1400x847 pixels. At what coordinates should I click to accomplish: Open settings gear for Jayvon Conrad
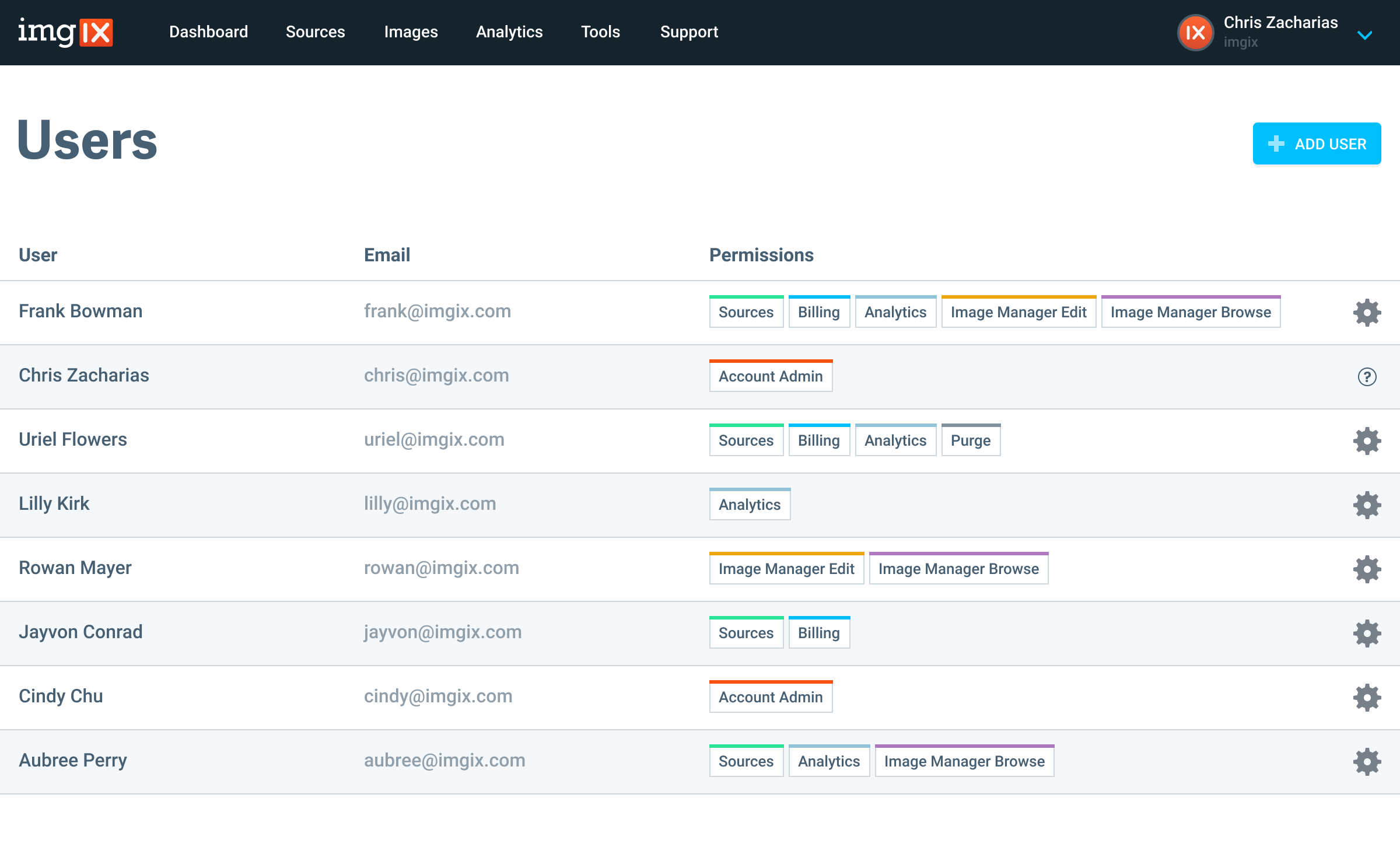[1367, 633]
